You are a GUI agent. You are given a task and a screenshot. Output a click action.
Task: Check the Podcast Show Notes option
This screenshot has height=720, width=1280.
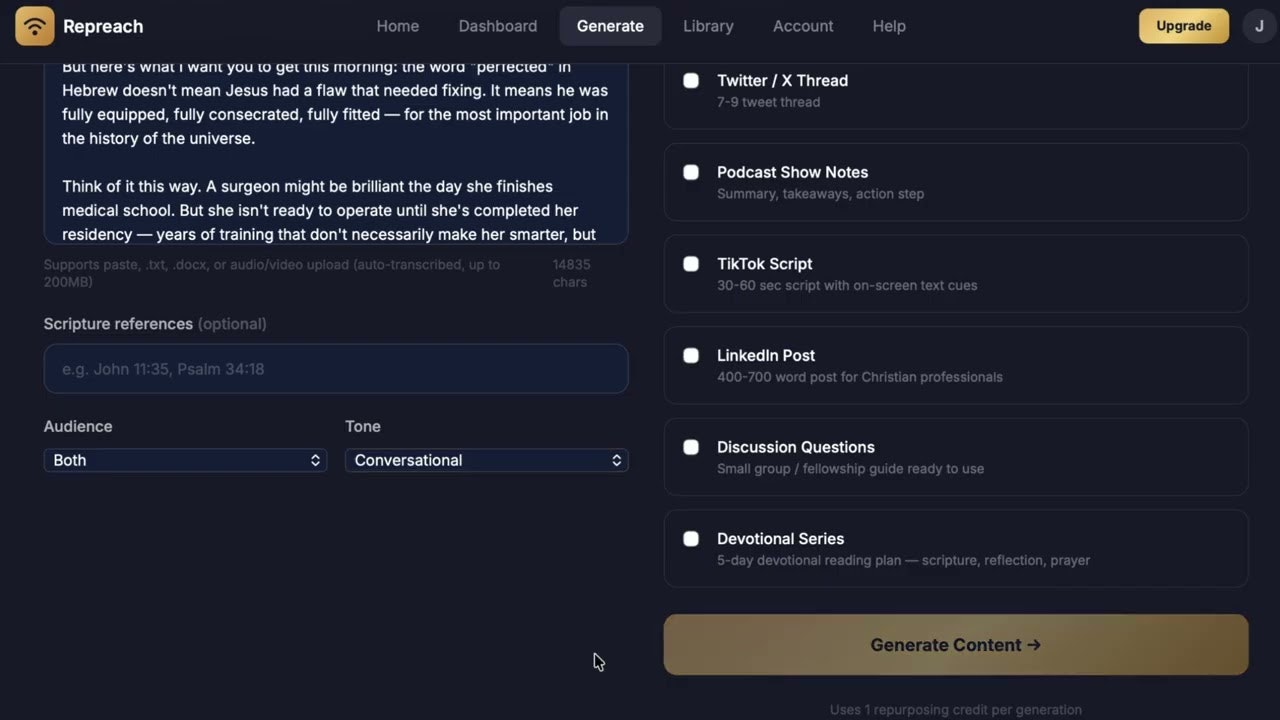tap(691, 172)
